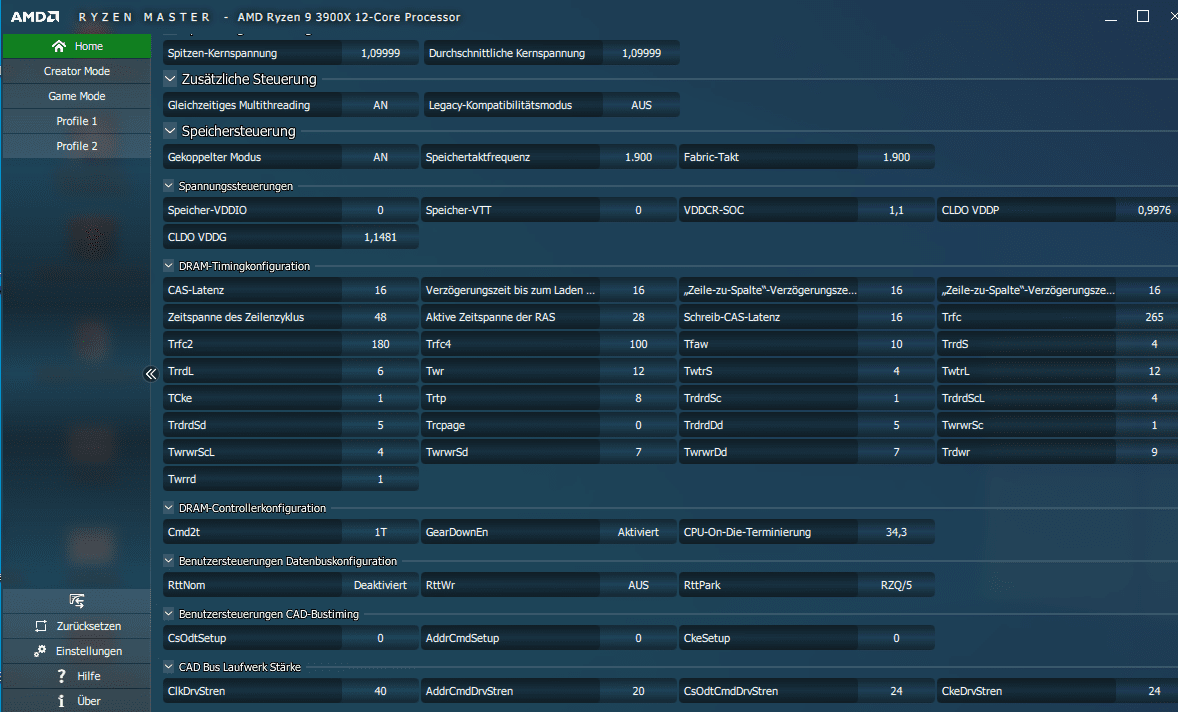Viewport: 1178px width, 712px height.
Task: Click VDDCR-SOC value 1,1
Action: click(x=896, y=210)
